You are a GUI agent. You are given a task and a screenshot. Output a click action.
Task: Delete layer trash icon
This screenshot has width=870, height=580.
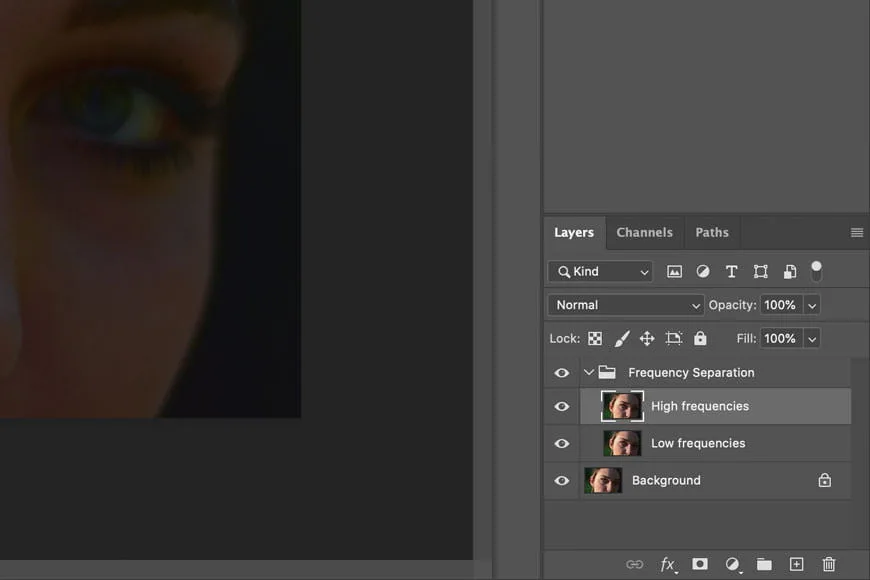[829, 564]
